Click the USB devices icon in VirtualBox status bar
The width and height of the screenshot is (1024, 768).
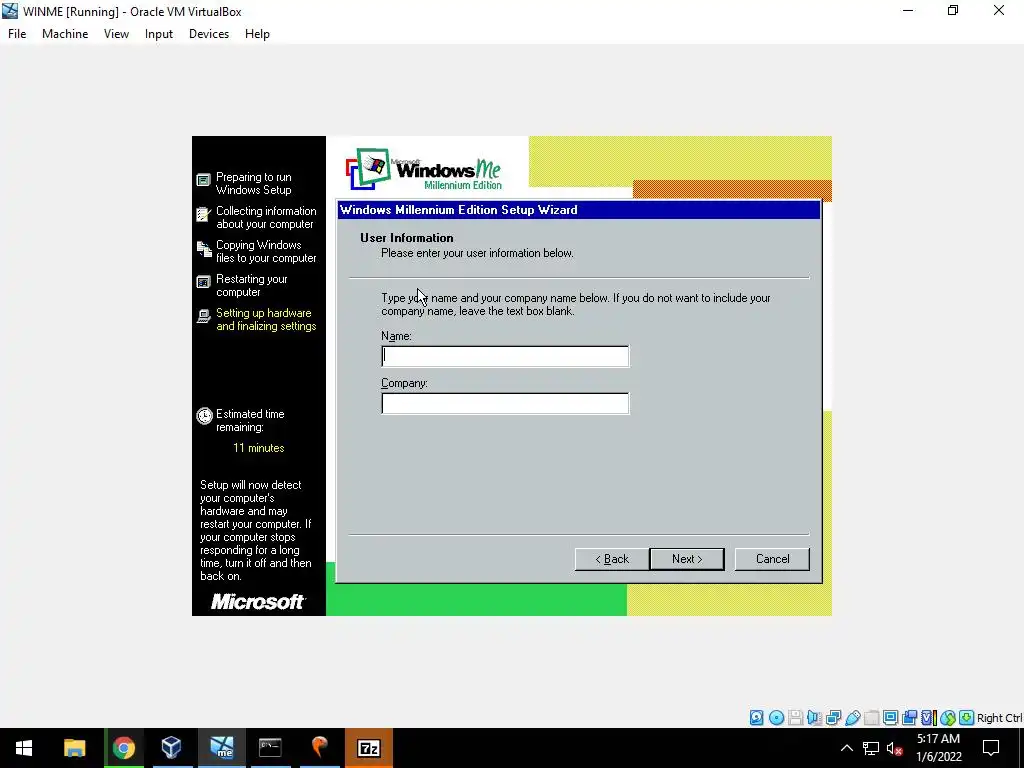point(853,718)
